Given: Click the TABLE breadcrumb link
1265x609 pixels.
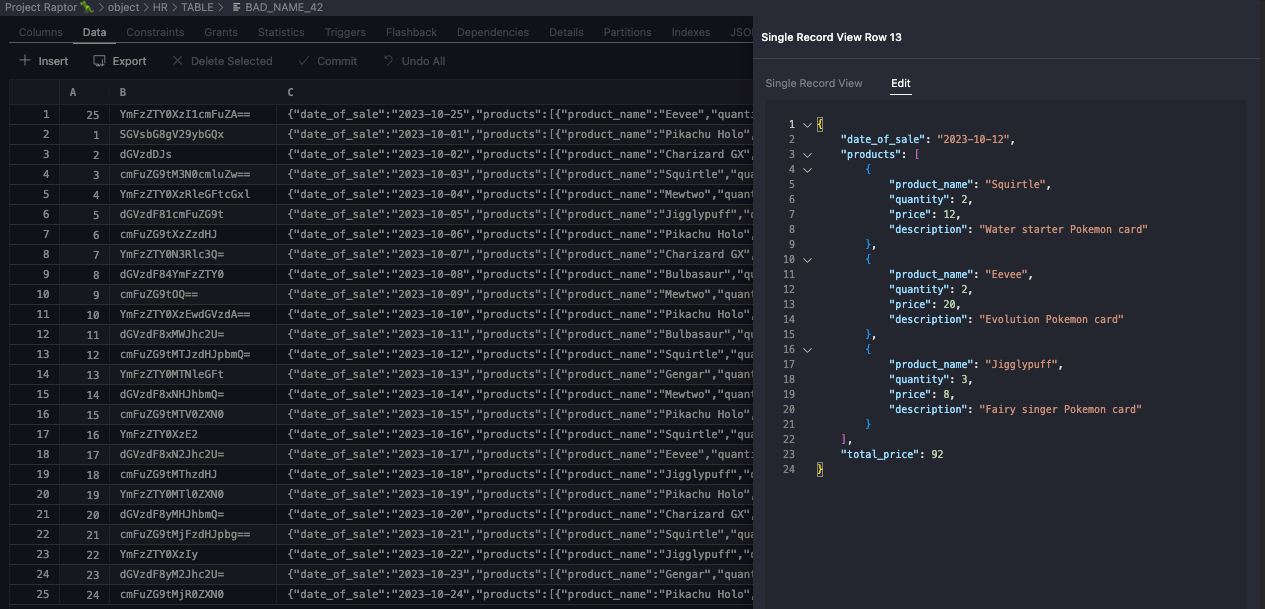Looking at the screenshot, I should pyautogui.click(x=197, y=7).
